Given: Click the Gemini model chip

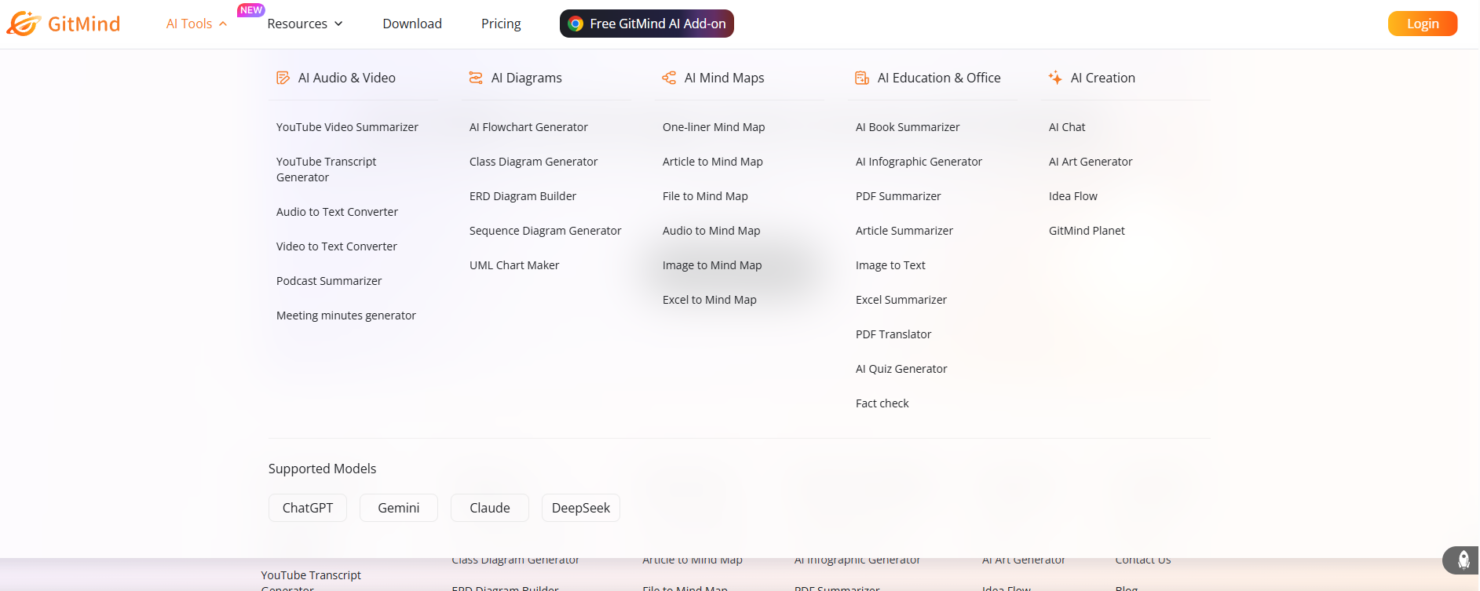Looking at the screenshot, I should (399, 508).
